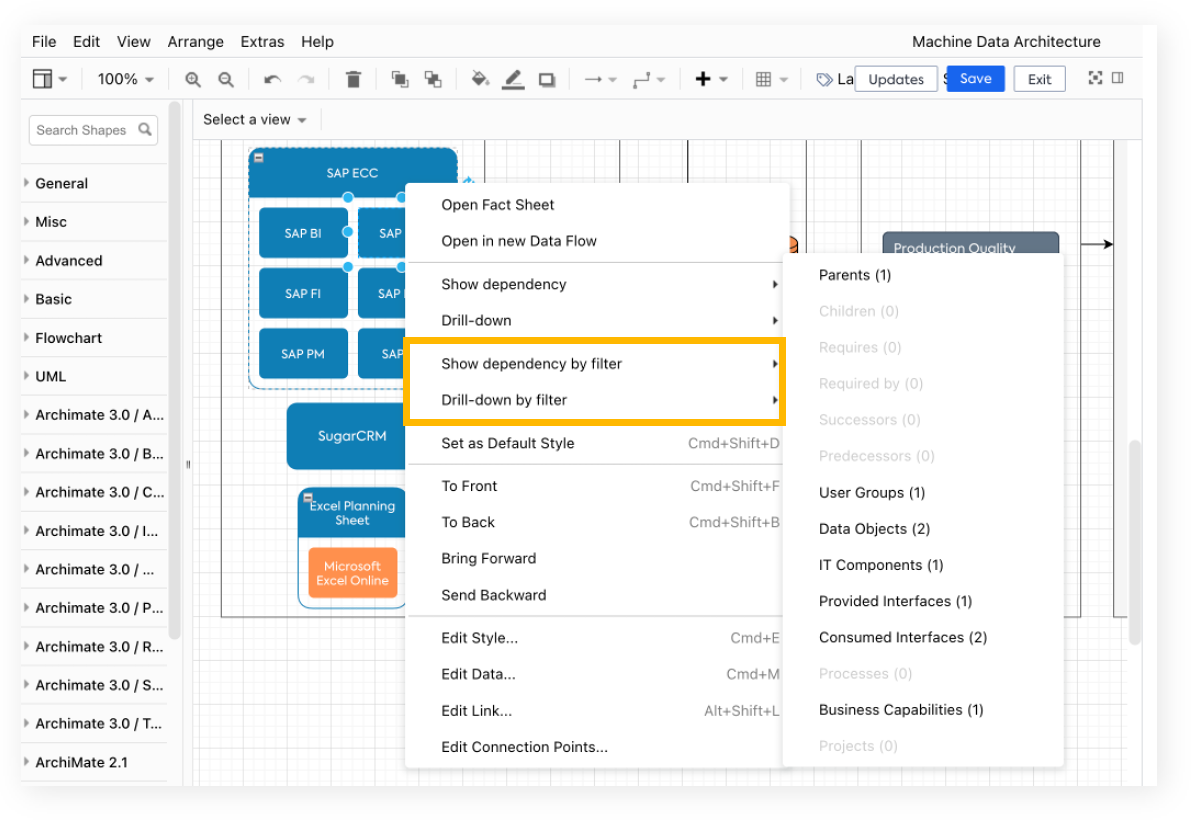Open the Edit menu
Screen dimensions: 1196x820
86,42
